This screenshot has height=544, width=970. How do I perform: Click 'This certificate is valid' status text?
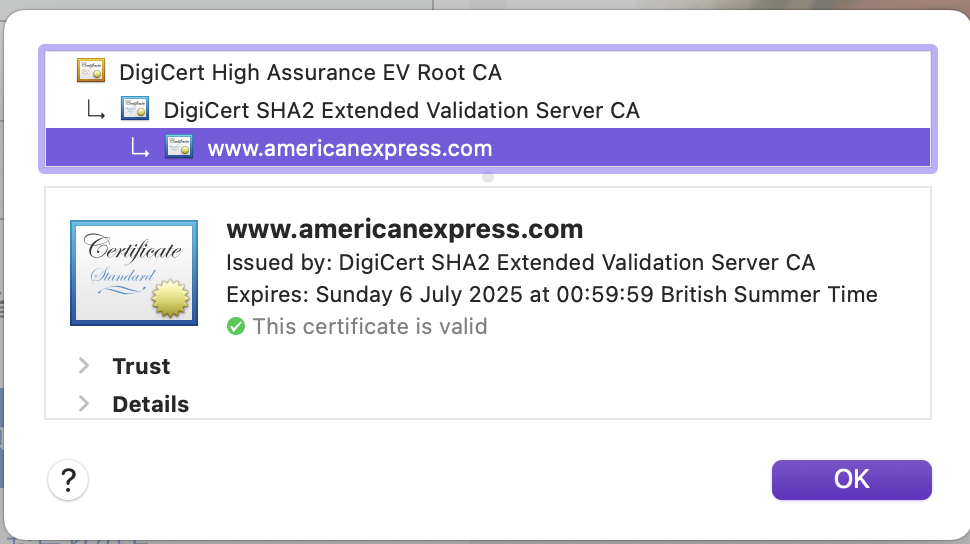point(369,326)
